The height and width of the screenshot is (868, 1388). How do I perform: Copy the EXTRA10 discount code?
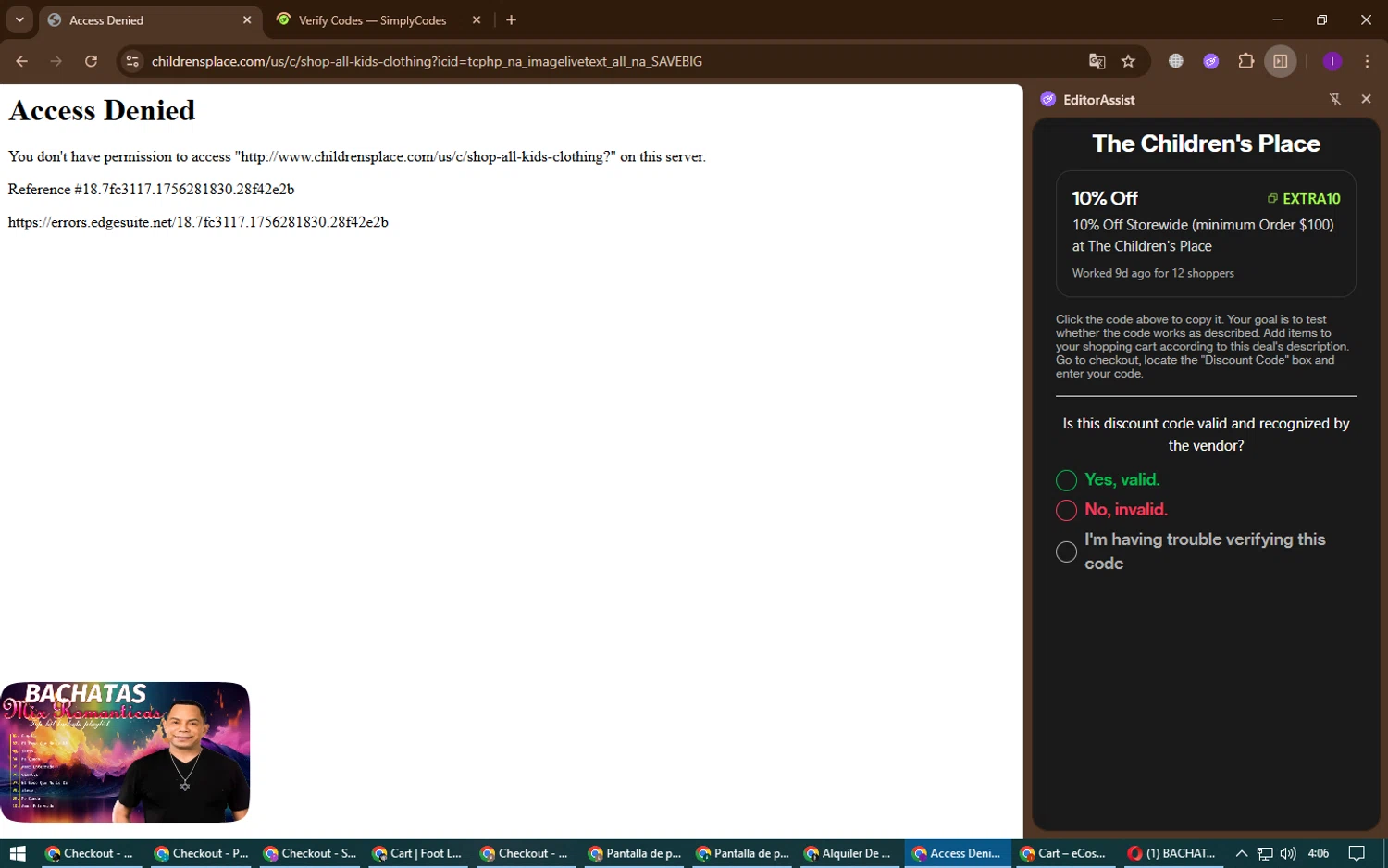1304,198
